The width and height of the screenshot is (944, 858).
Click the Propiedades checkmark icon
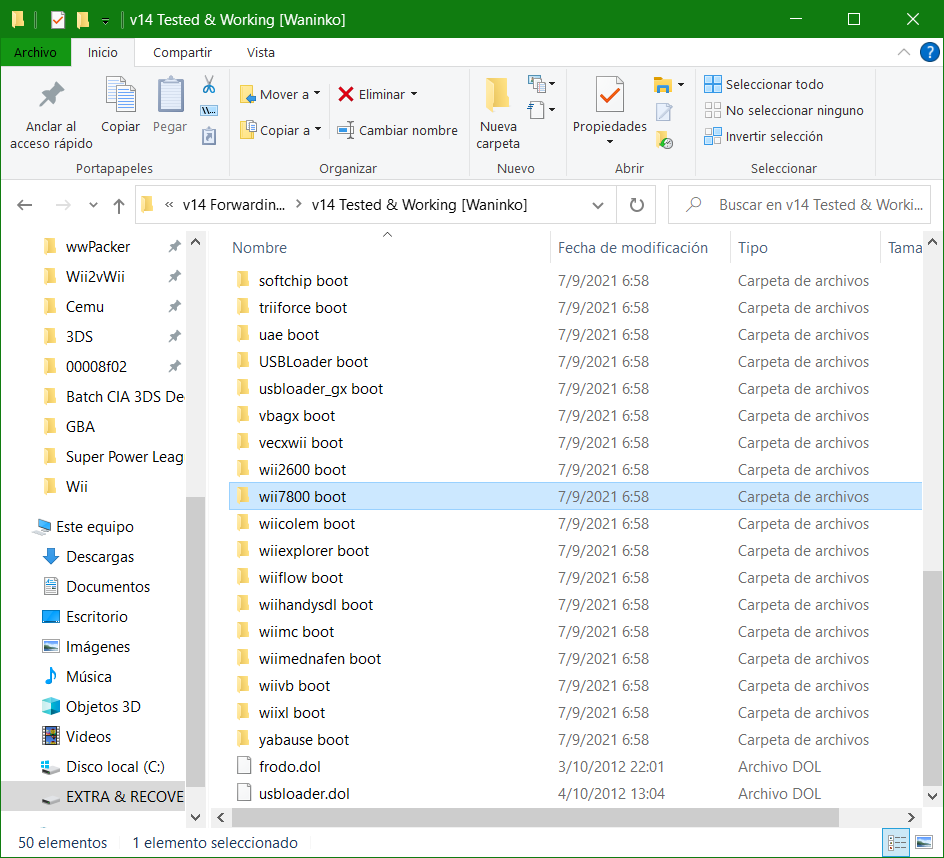pyautogui.click(x=609, y=95)
